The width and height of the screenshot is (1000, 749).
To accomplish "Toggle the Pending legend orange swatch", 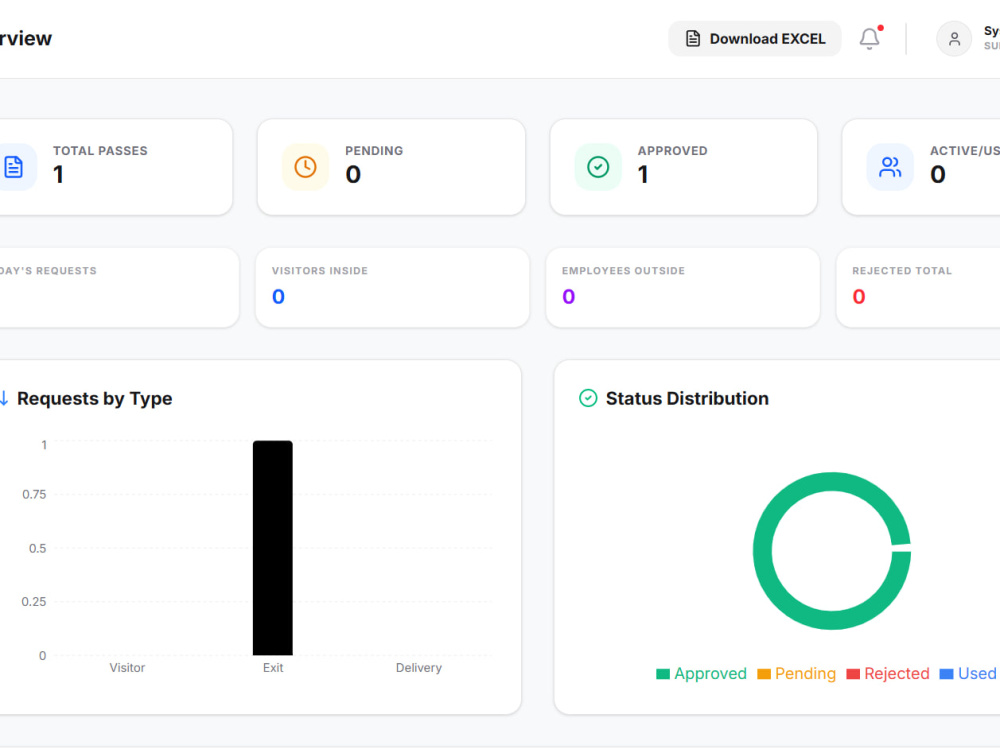I will tap(764, 674).
